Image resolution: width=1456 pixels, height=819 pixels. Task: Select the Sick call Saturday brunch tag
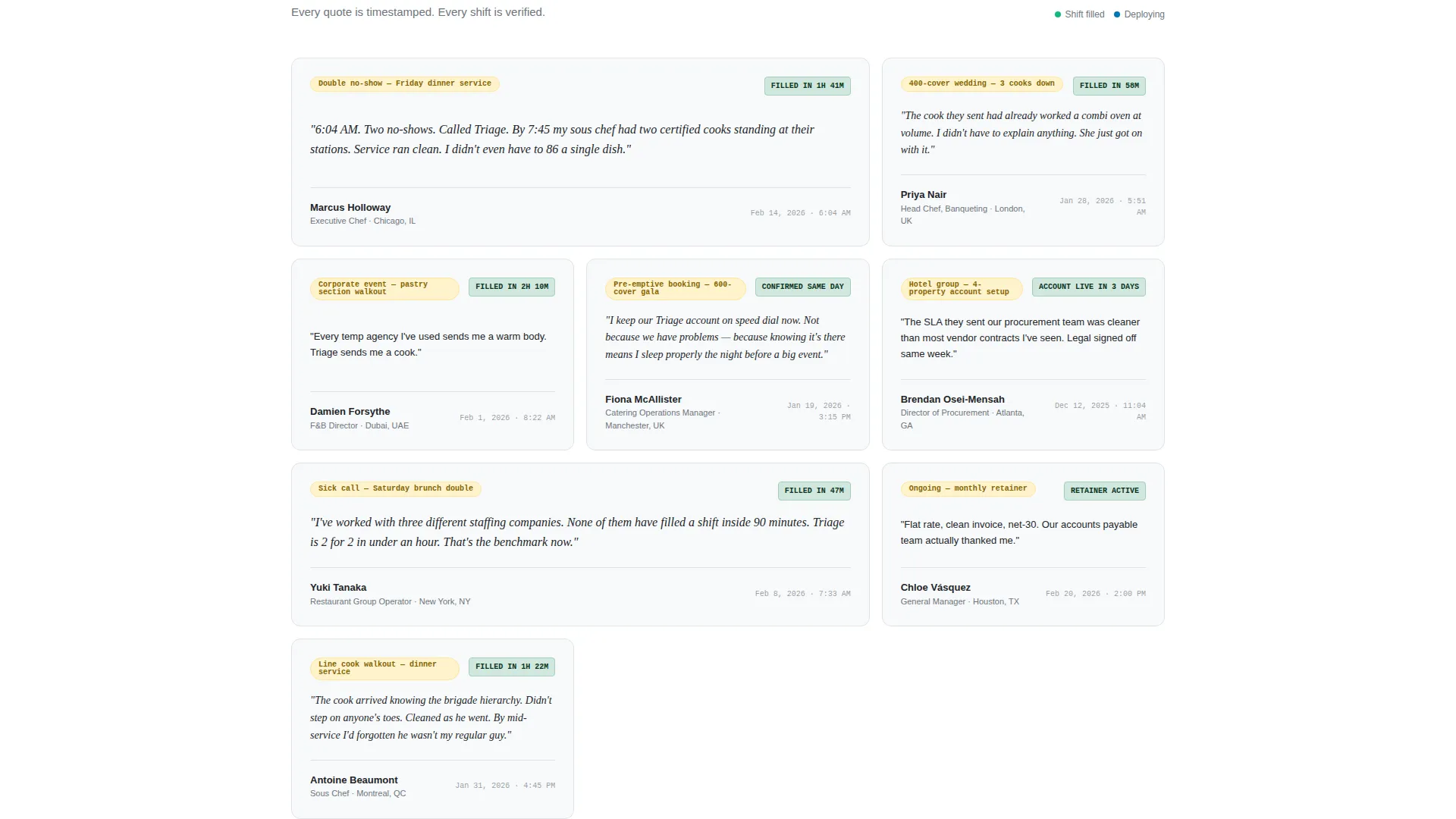395,488
